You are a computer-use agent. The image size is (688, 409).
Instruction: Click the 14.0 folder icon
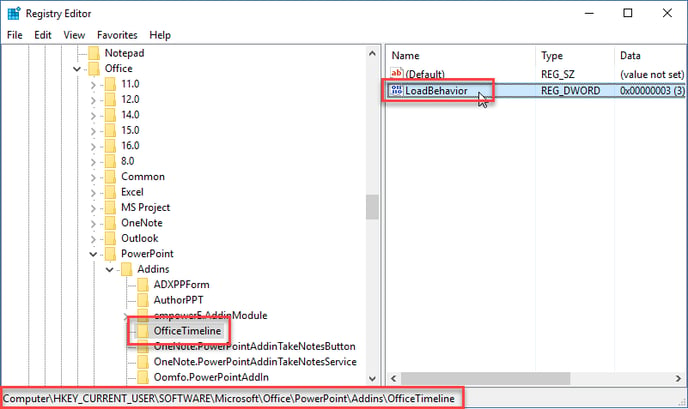tap(110, 115)
